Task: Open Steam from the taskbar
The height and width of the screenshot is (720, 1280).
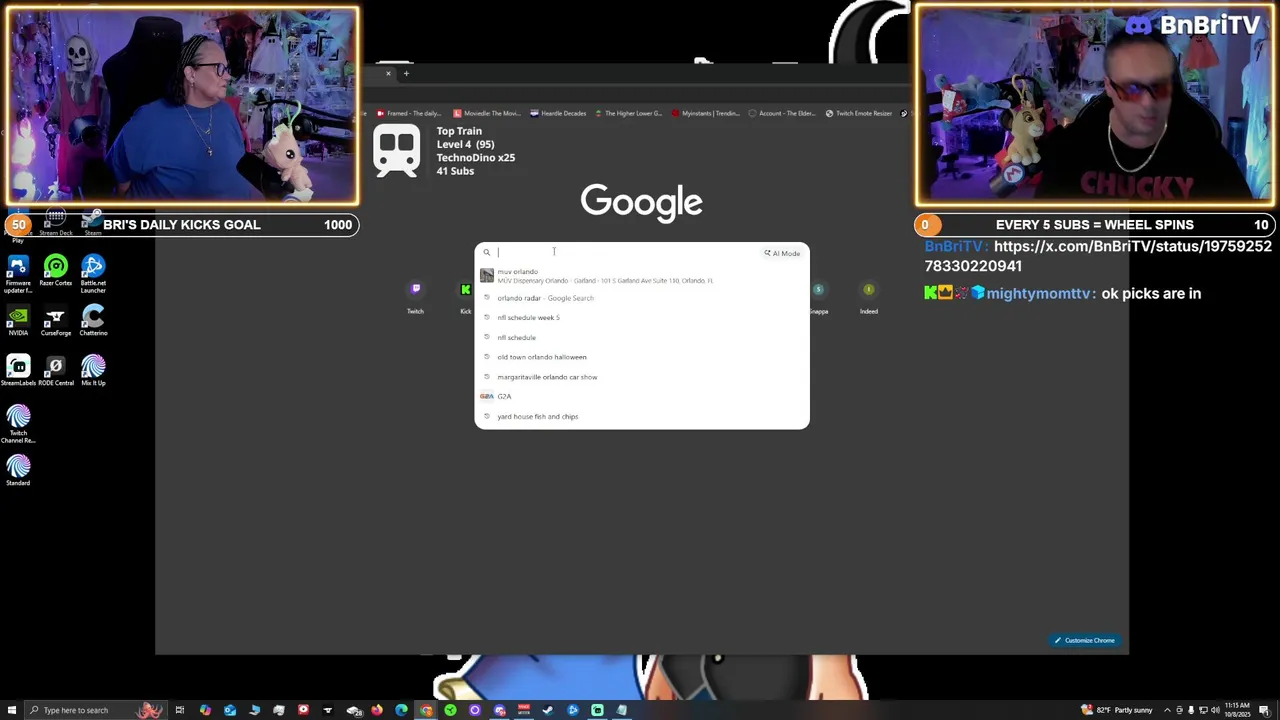Action: point(548,710)
